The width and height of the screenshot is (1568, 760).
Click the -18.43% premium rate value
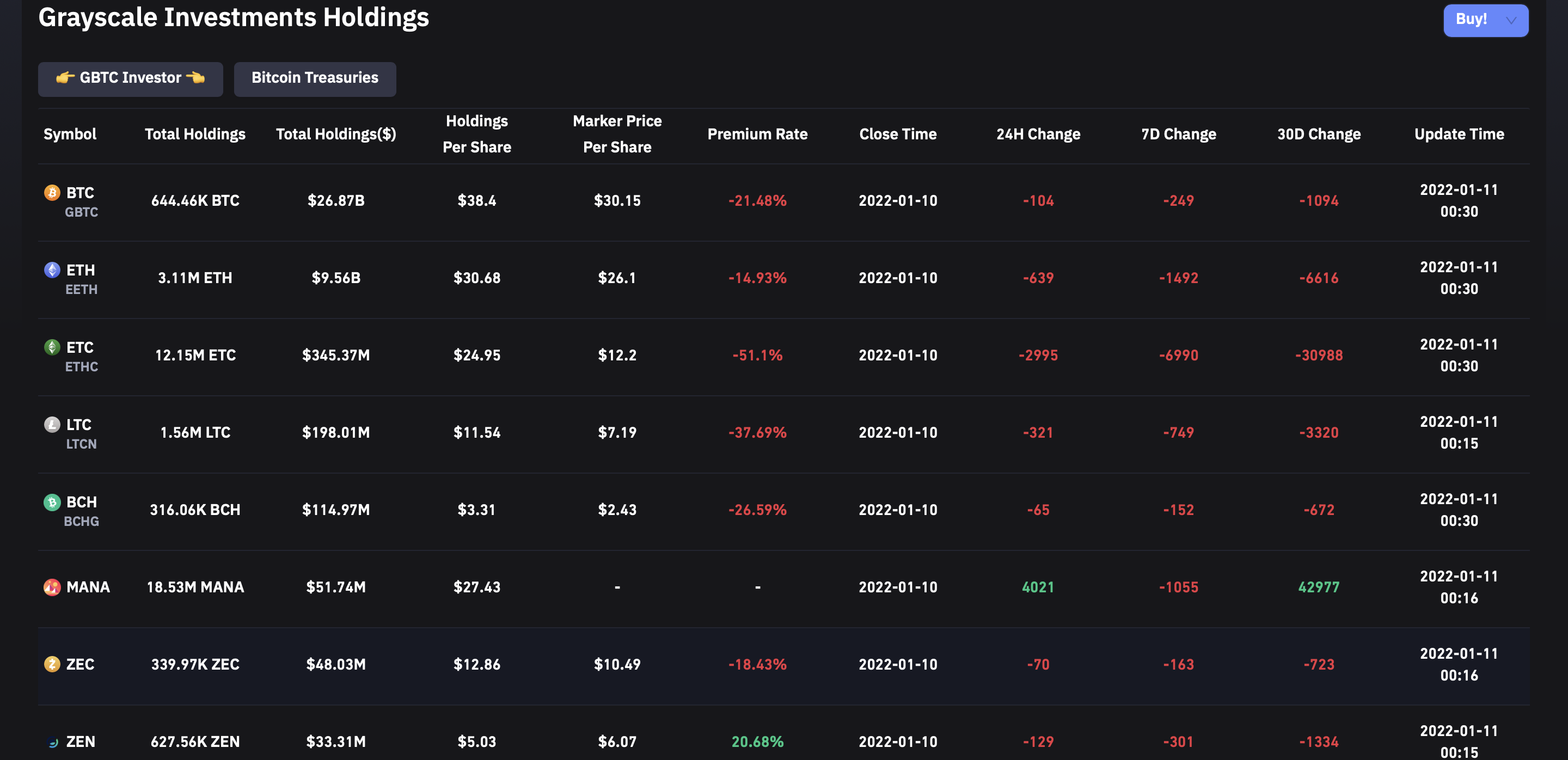tap(757, 665)
